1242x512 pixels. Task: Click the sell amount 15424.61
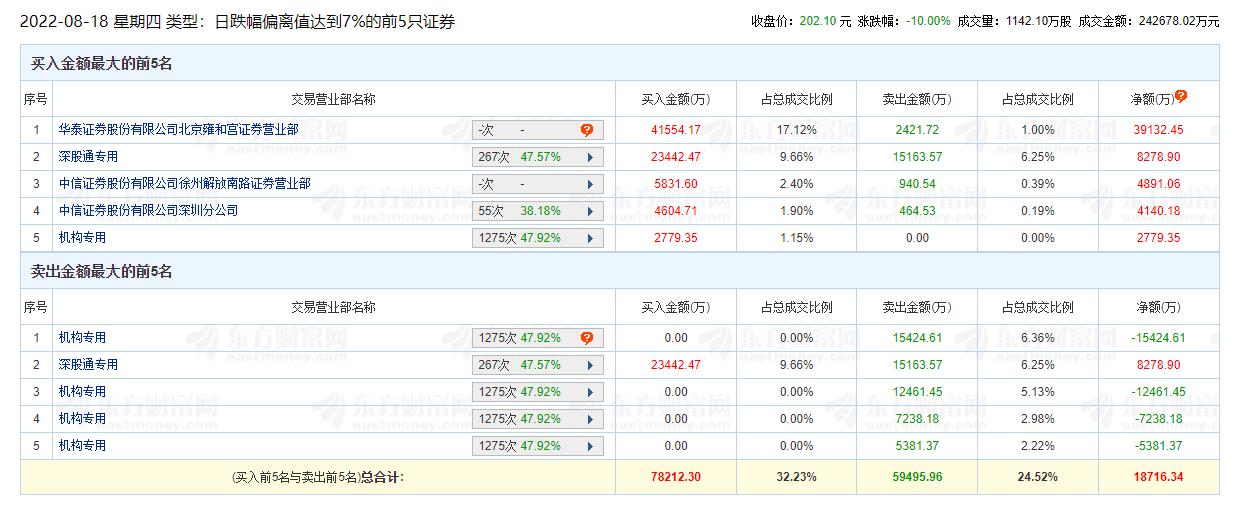point(916,338)
